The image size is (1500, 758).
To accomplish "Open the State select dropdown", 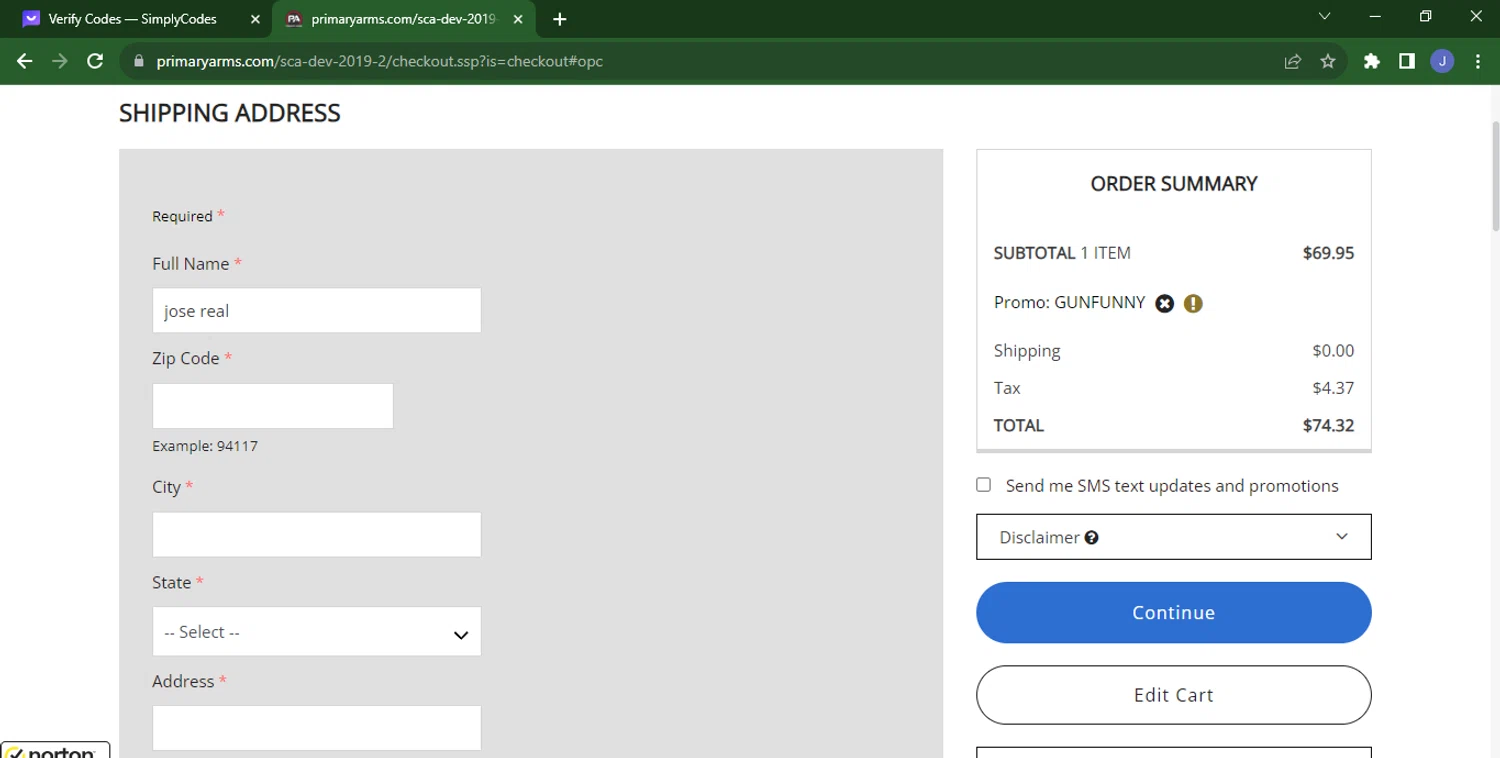I will [x=317, y=632].
